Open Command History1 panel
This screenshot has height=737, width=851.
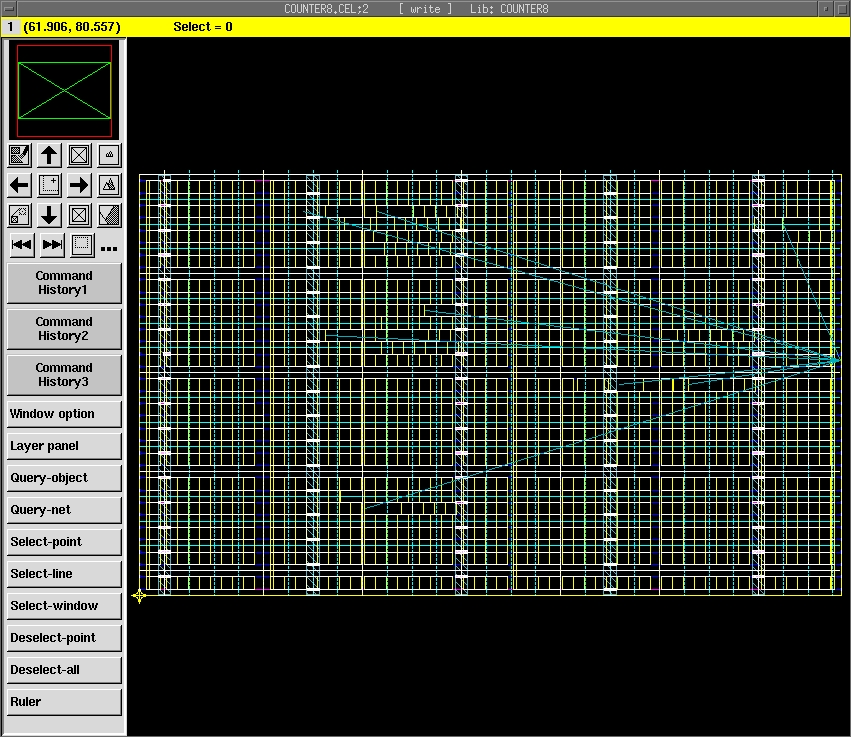click(x=64, y=283)
